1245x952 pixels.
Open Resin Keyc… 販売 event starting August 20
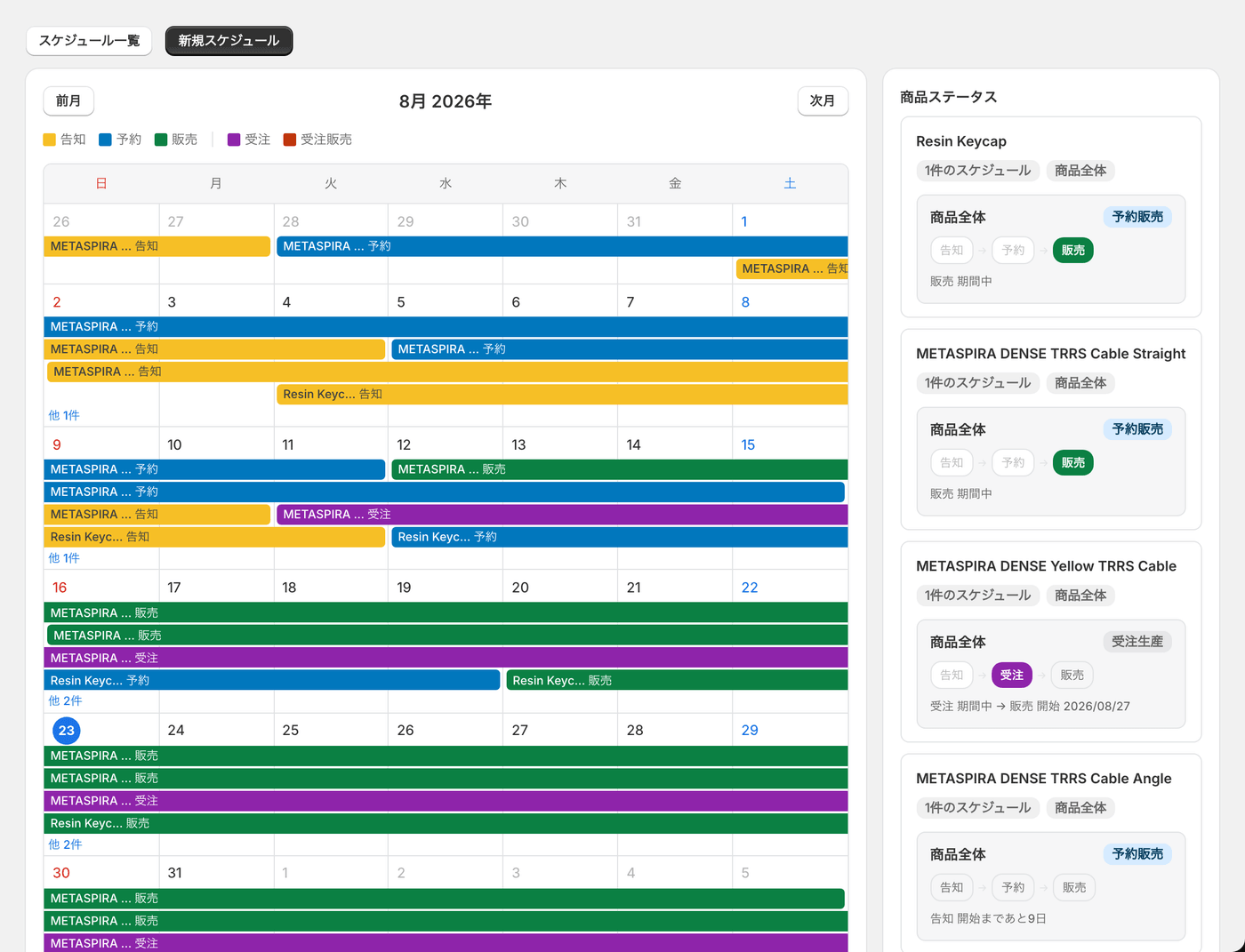coord(677,681)
